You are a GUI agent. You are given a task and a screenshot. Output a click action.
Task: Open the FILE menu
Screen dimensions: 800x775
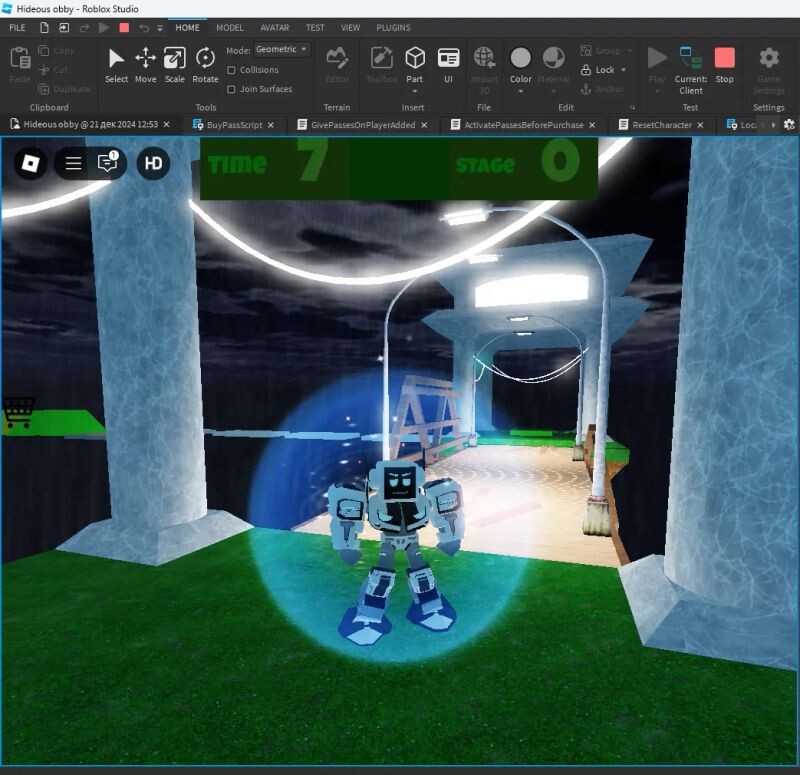point(17,28)
